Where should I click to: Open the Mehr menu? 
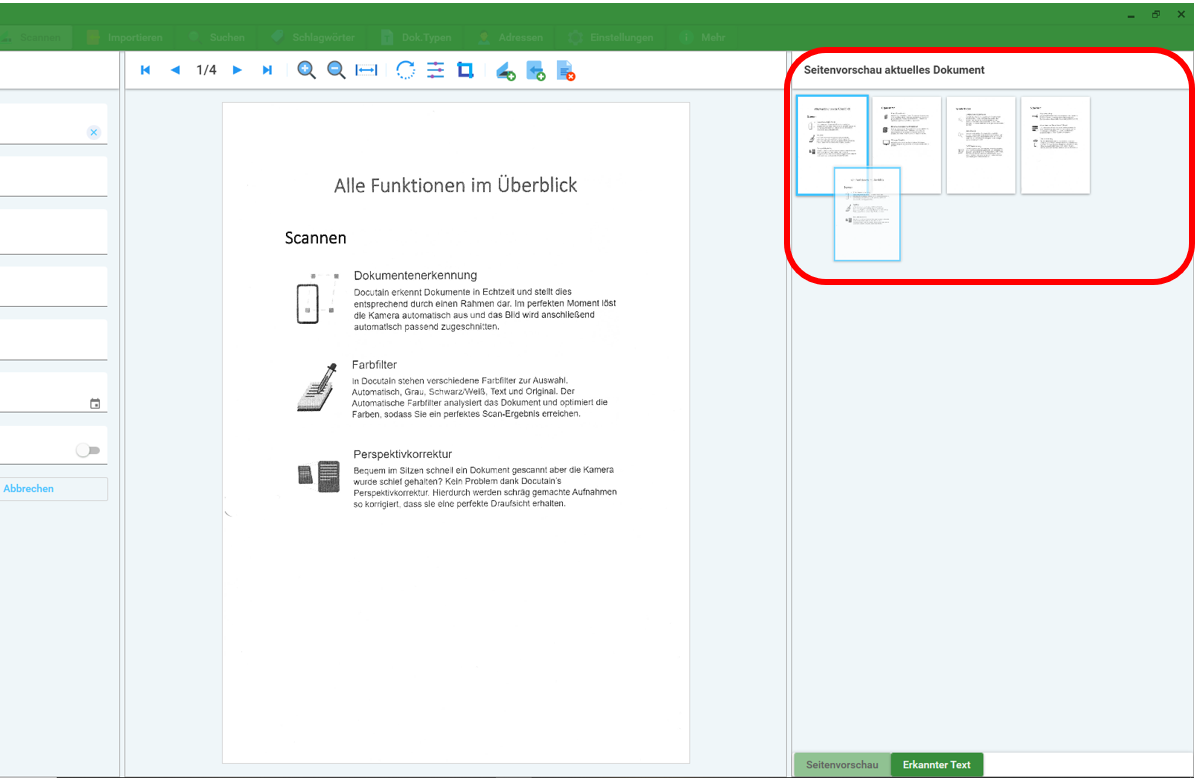coord(703,37)
